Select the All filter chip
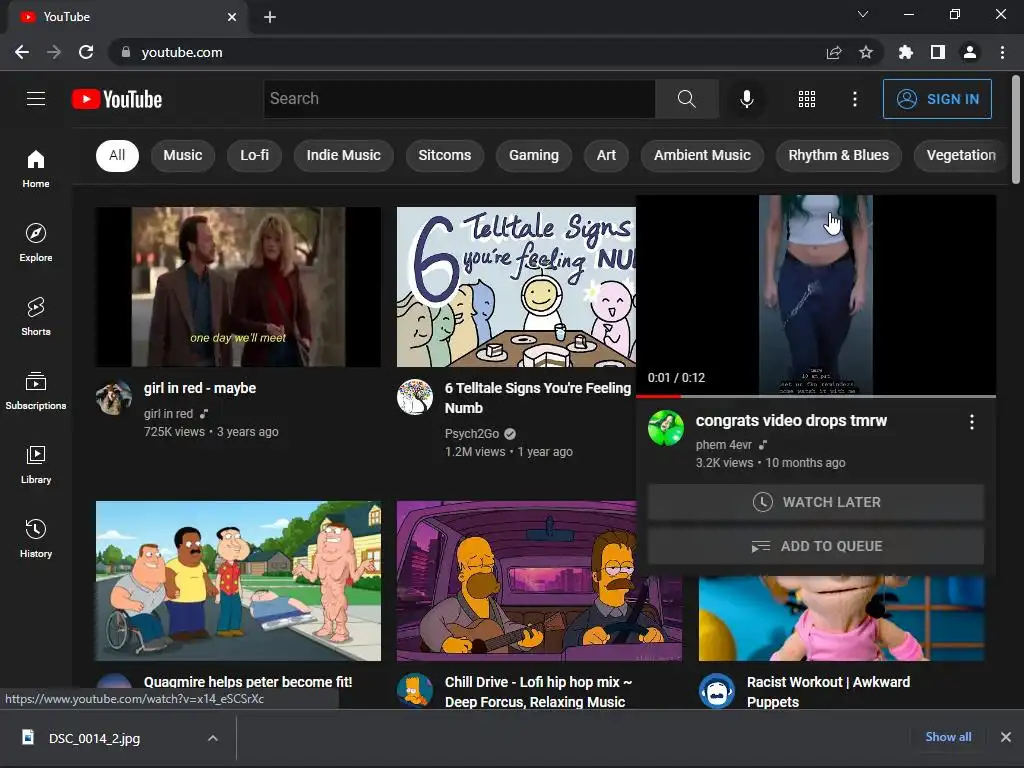The image size is (1024, 768). tap(117, 155)
